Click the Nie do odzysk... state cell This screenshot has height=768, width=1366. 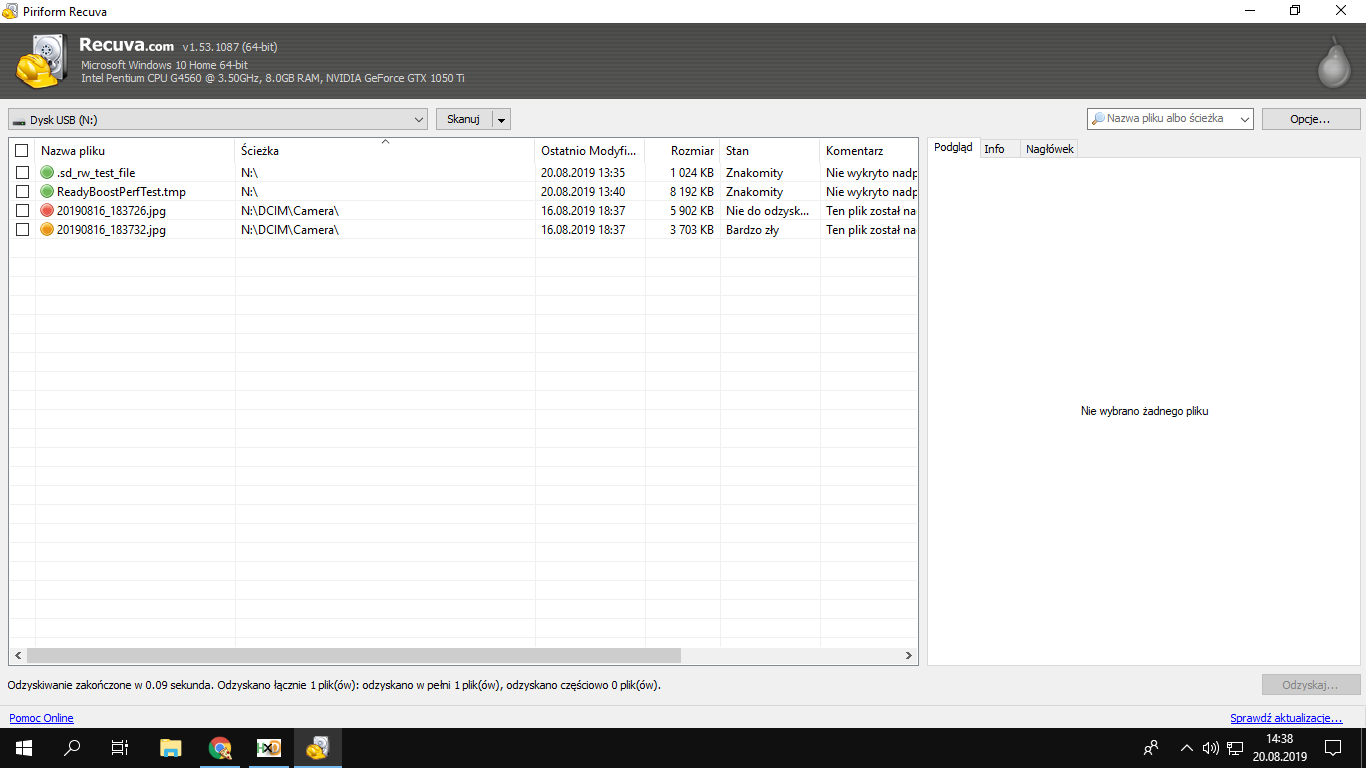pos(768,211)
